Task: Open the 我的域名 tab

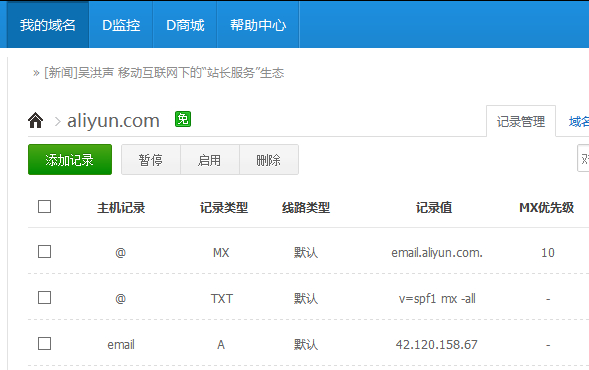Action: click(48, 25)
